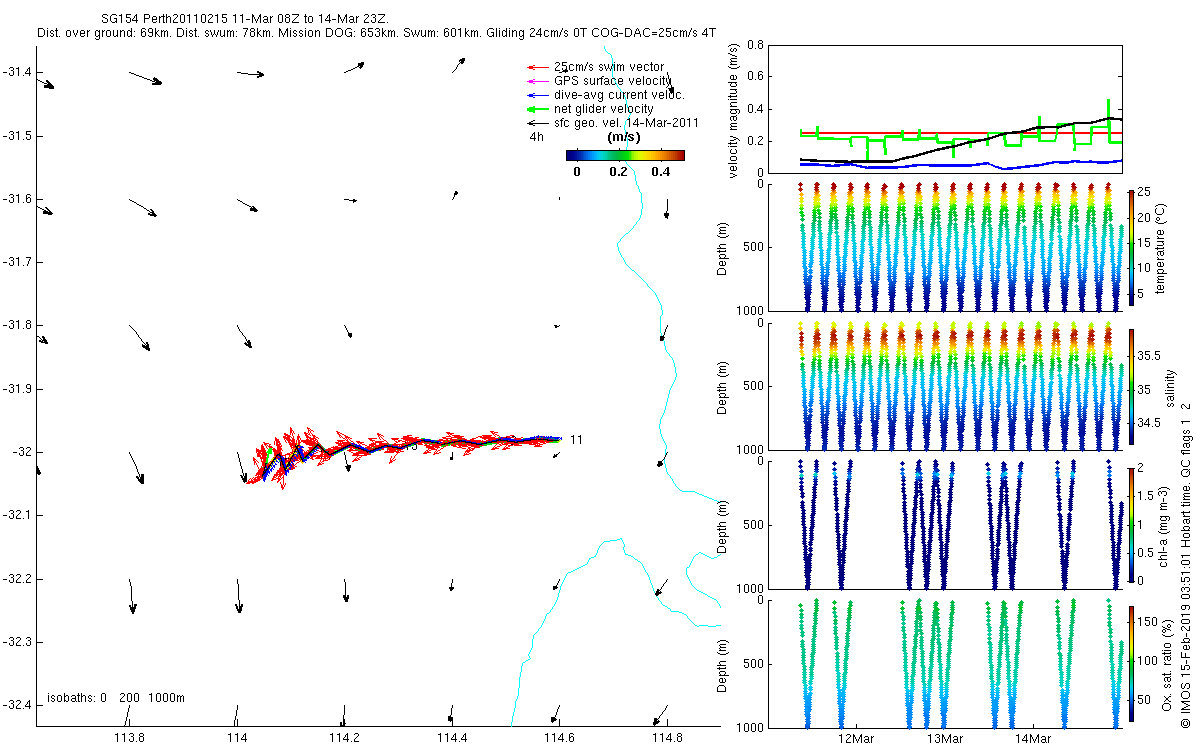
Task: Click latitude tick label '-32.4'
Action: (17, 705)
